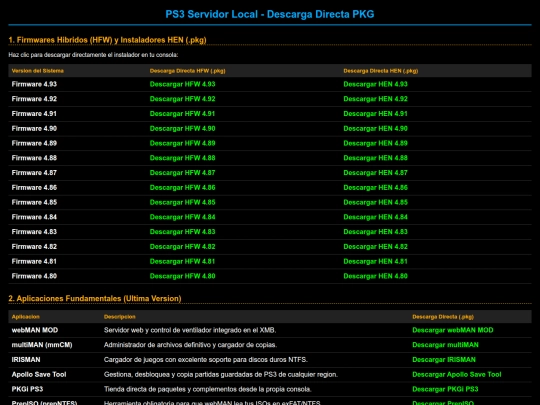Image resolution: width=540 pixels, height=405 pixels.
Task: Download HFW 4.80 package
Action: 183,276
